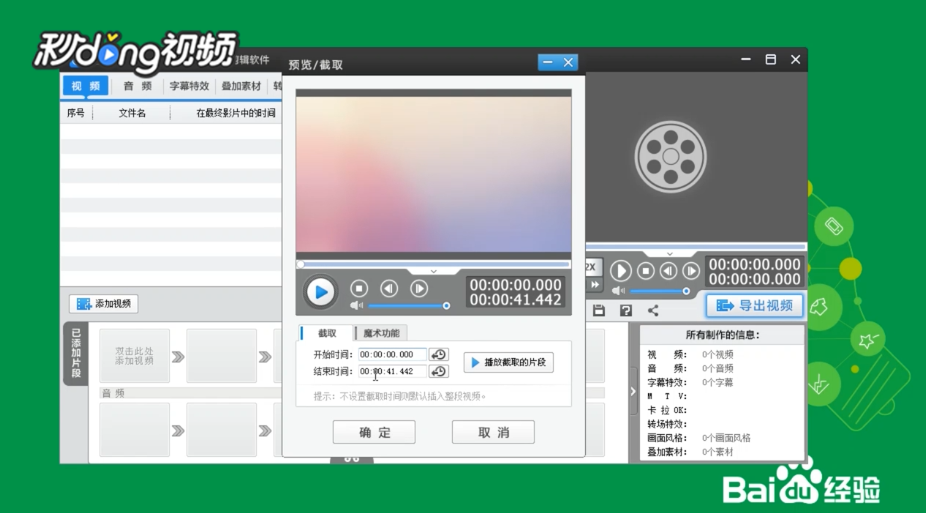Open the help question-mark icon
926x513 pixels.
[626, 311]
